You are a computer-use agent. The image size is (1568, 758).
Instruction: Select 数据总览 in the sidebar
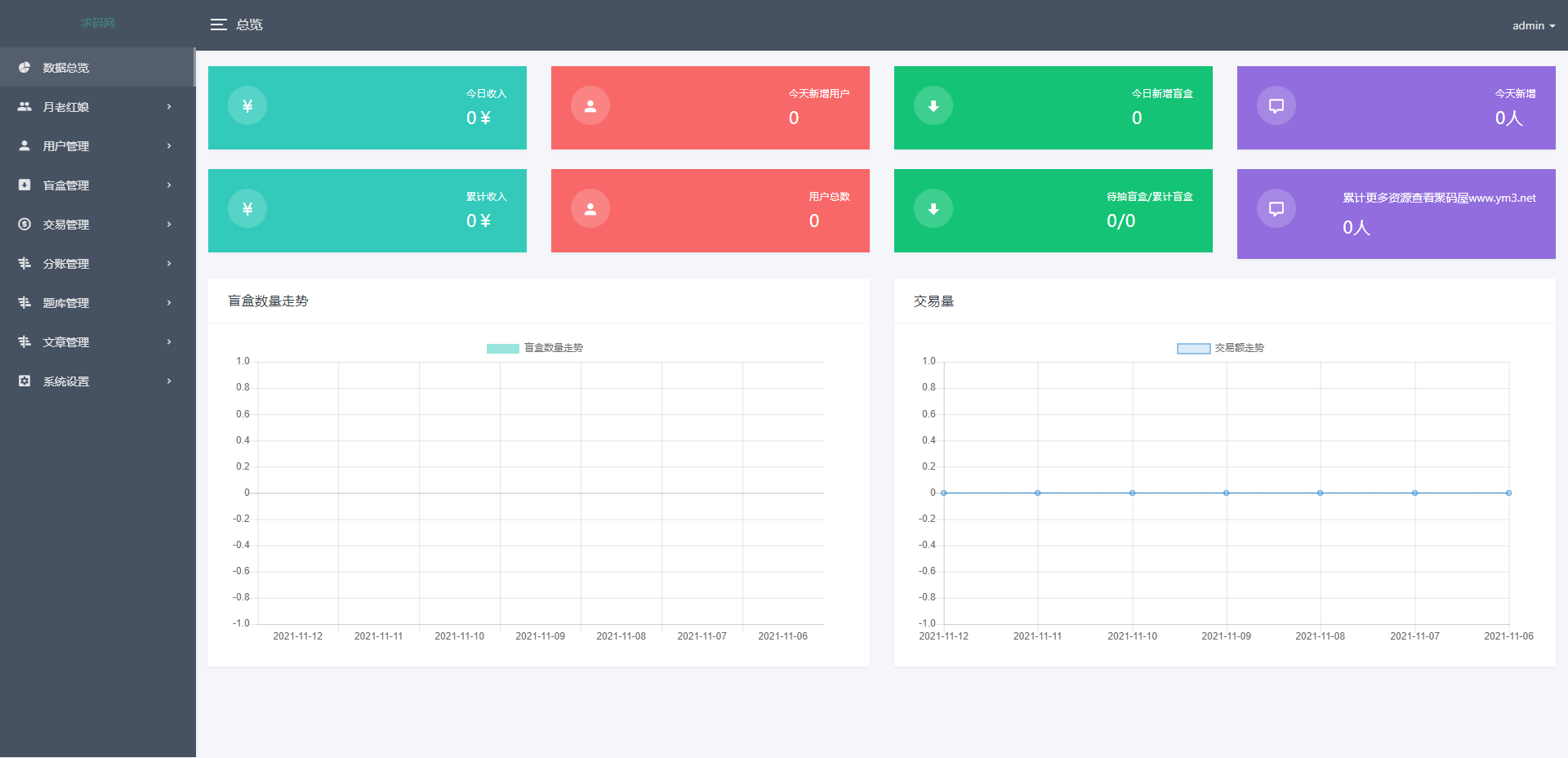pyautogui.click(x=66, y=68)
